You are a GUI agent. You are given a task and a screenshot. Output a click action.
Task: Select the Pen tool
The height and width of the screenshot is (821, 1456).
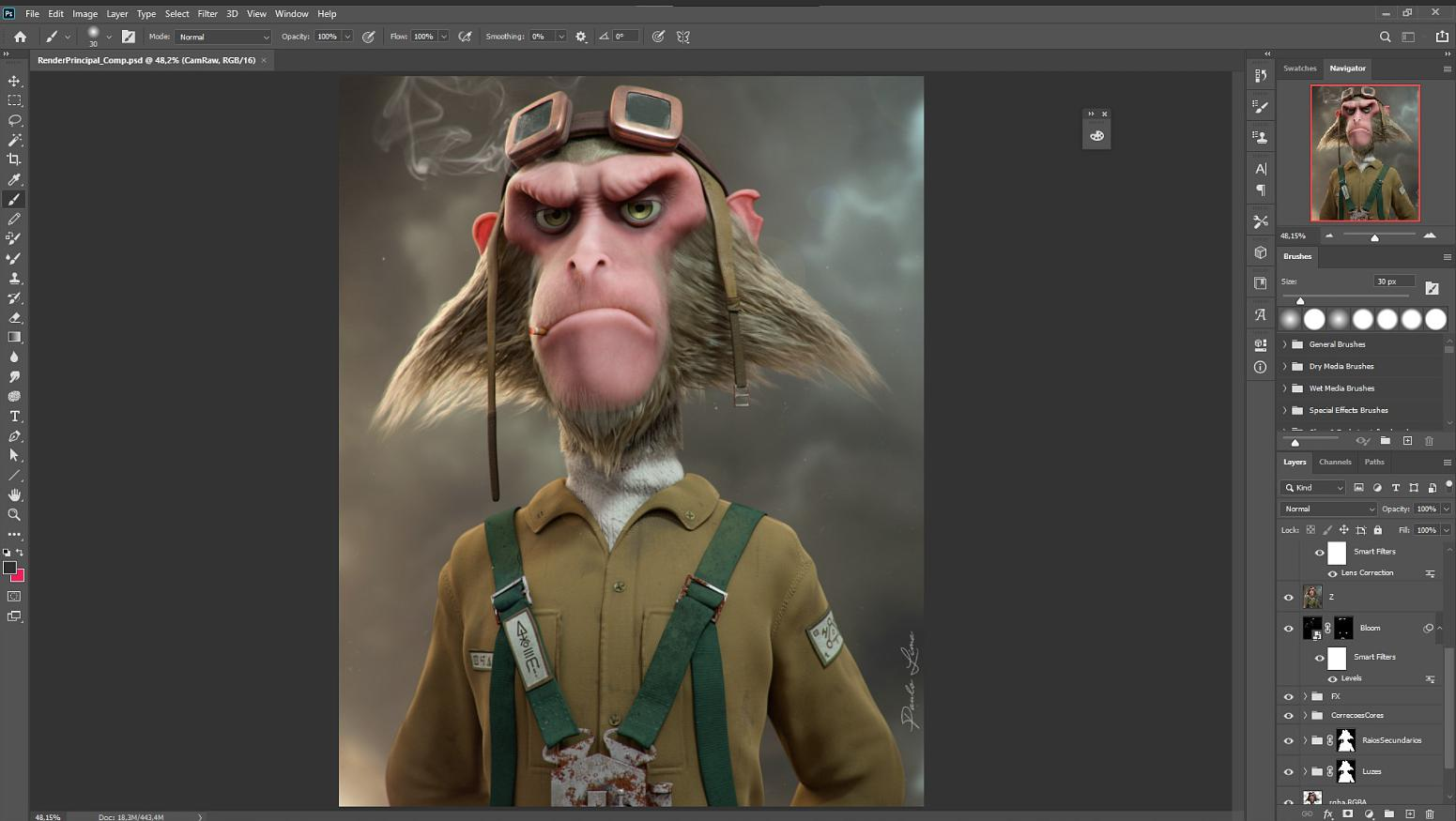(14, 436)
